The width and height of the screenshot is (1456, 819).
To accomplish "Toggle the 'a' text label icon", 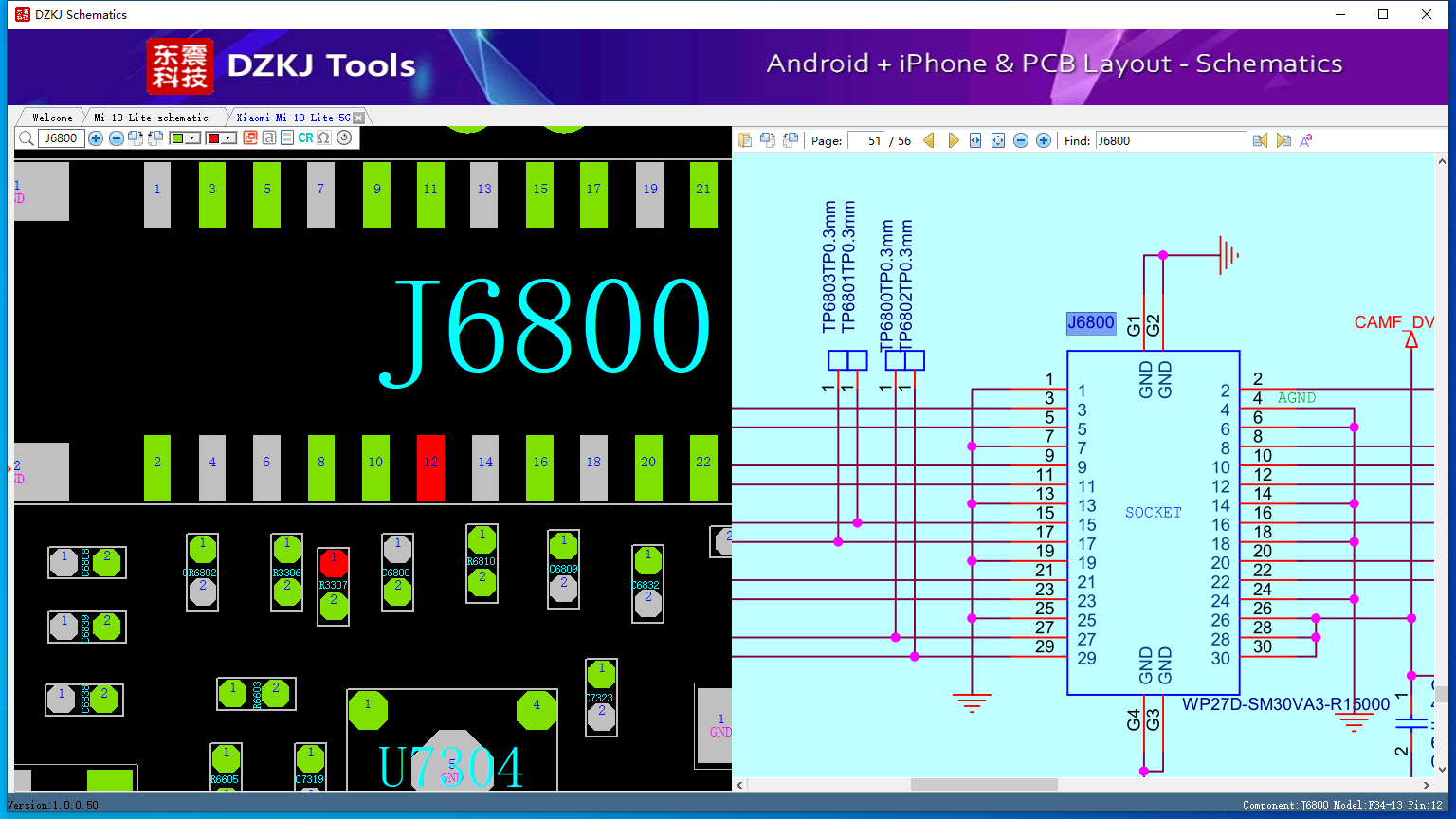I will [269, 138].
